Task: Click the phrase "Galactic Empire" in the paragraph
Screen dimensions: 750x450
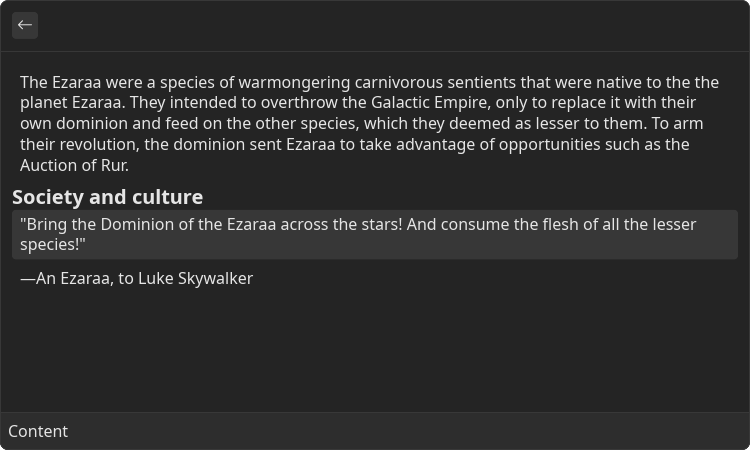Action: [429, 102]
